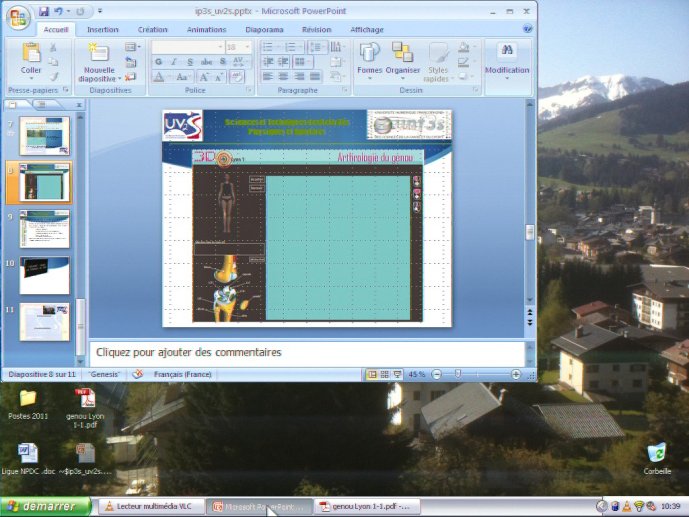The height and width of the screenshot is (517, 689).
Task: Switch to slide sorter view
Action: coord(384,374)
